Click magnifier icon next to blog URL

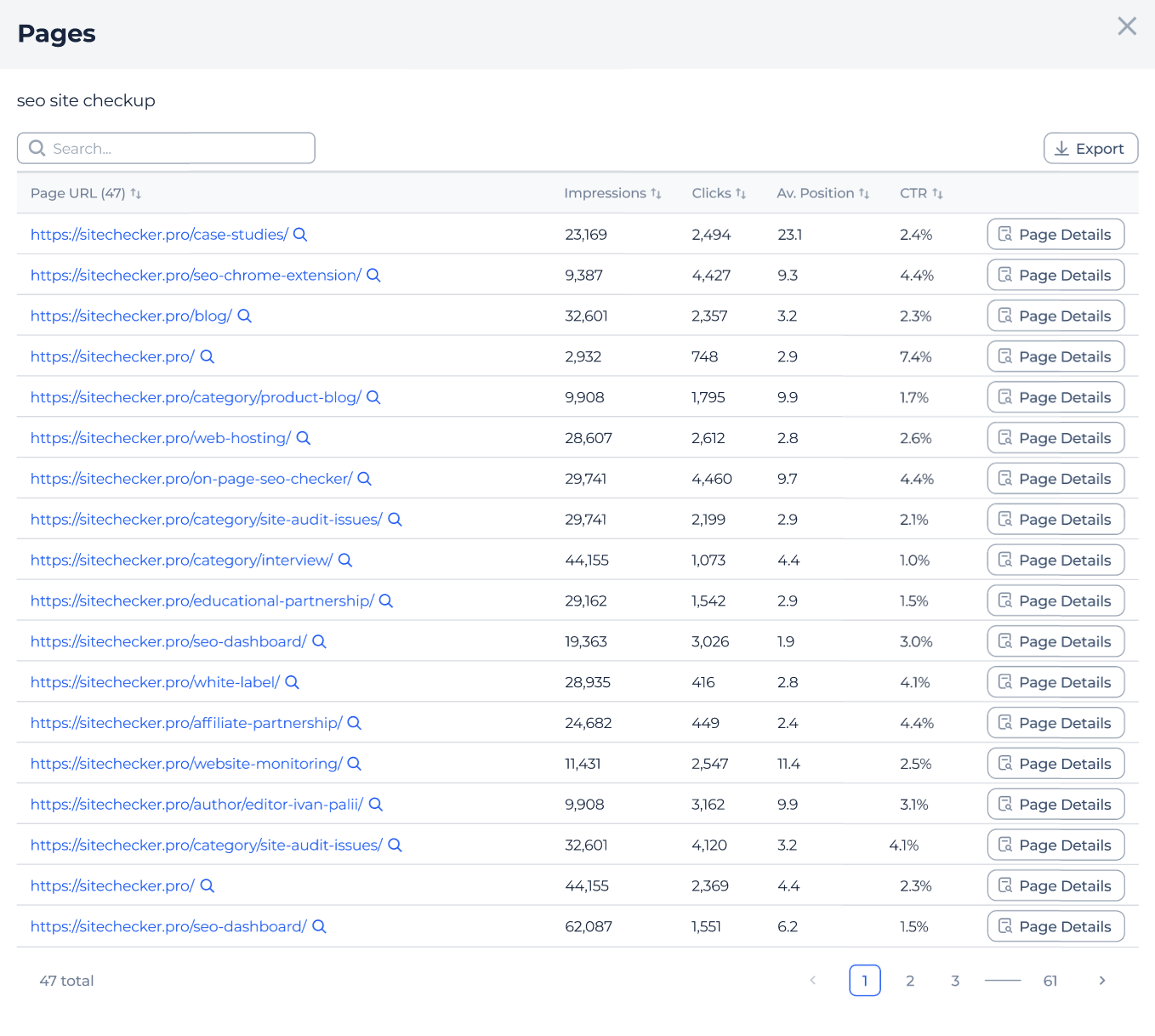tap(244, 316)
